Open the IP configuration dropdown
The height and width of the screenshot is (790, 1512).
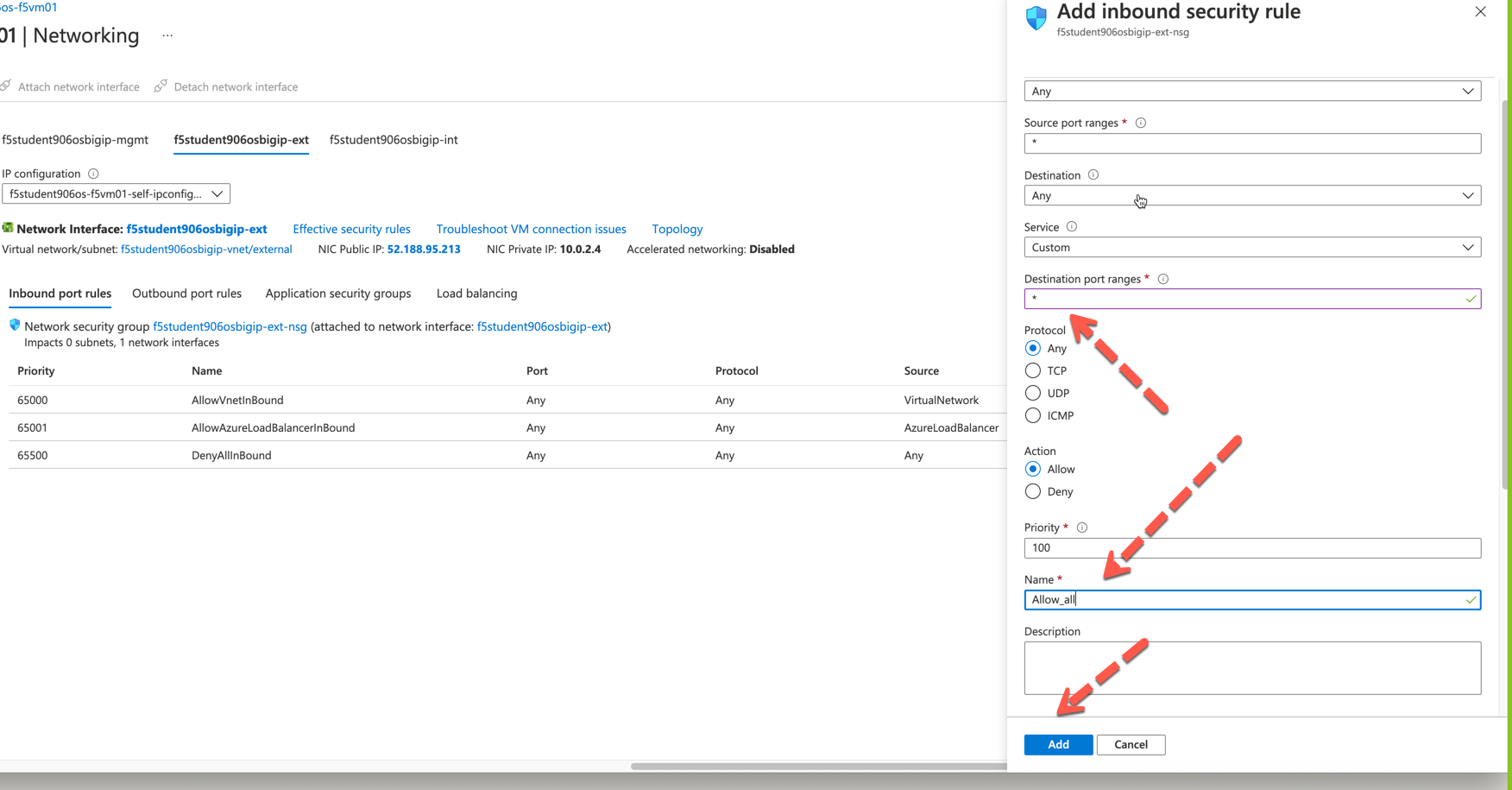click(x=116, y=194)
